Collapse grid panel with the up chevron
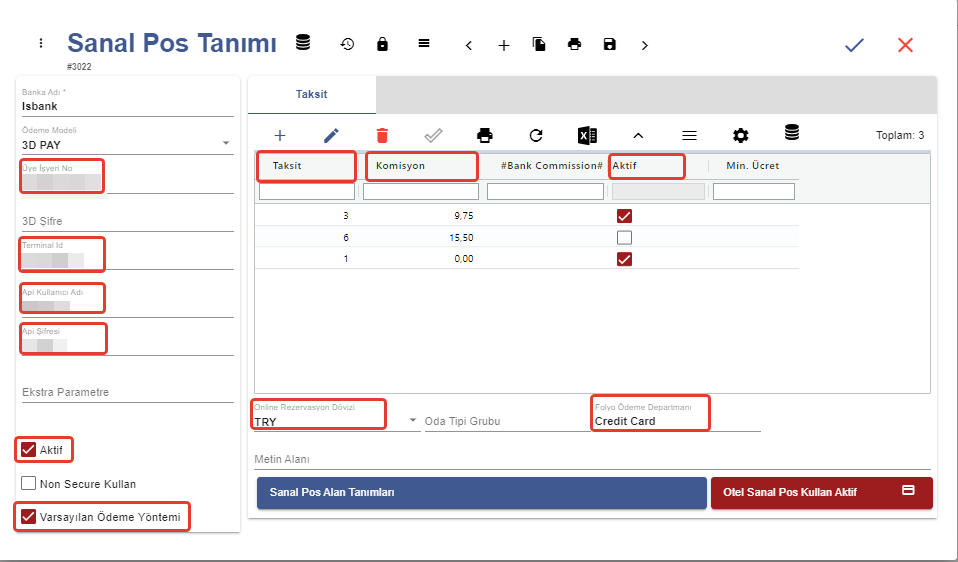958x562 pixels. (x=638, y=135)
